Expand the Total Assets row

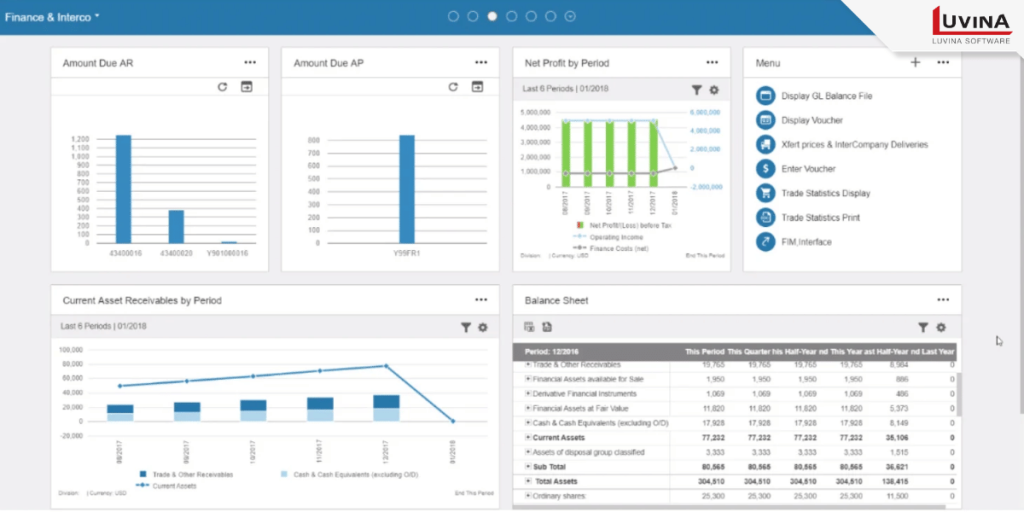point(528,481)
